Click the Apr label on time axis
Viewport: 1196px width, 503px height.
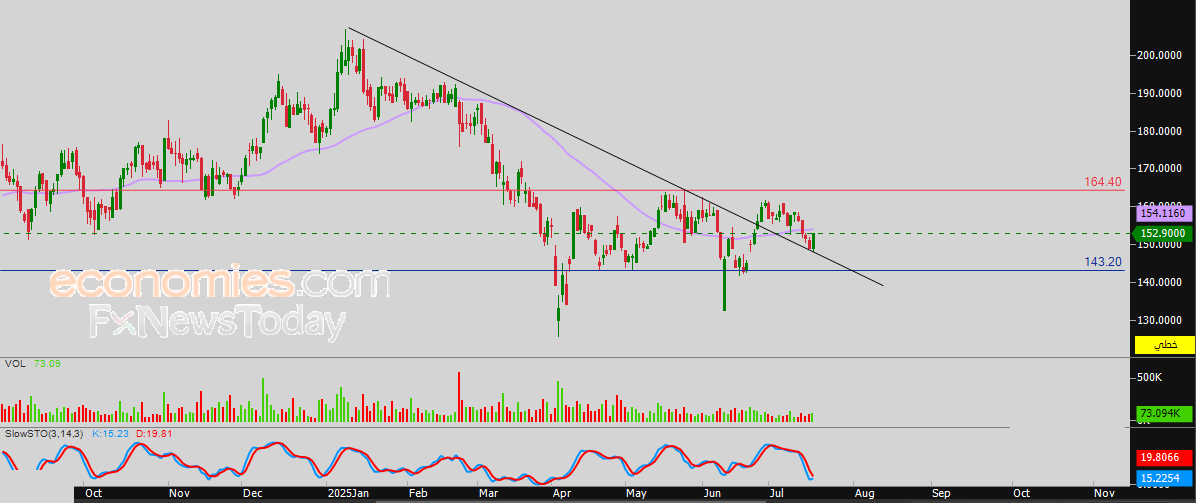point(561,493)
